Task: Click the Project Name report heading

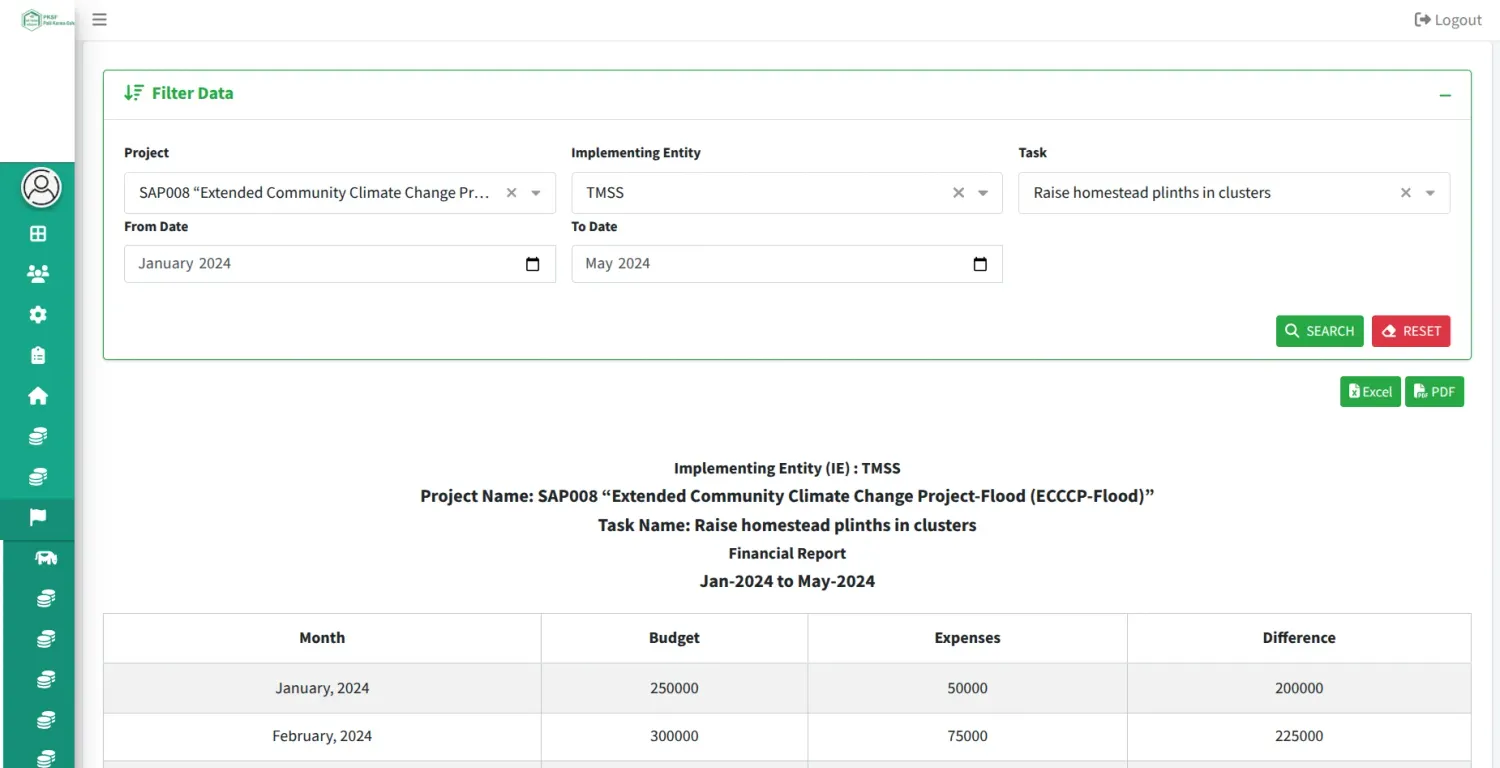Action: click(787, 496)
